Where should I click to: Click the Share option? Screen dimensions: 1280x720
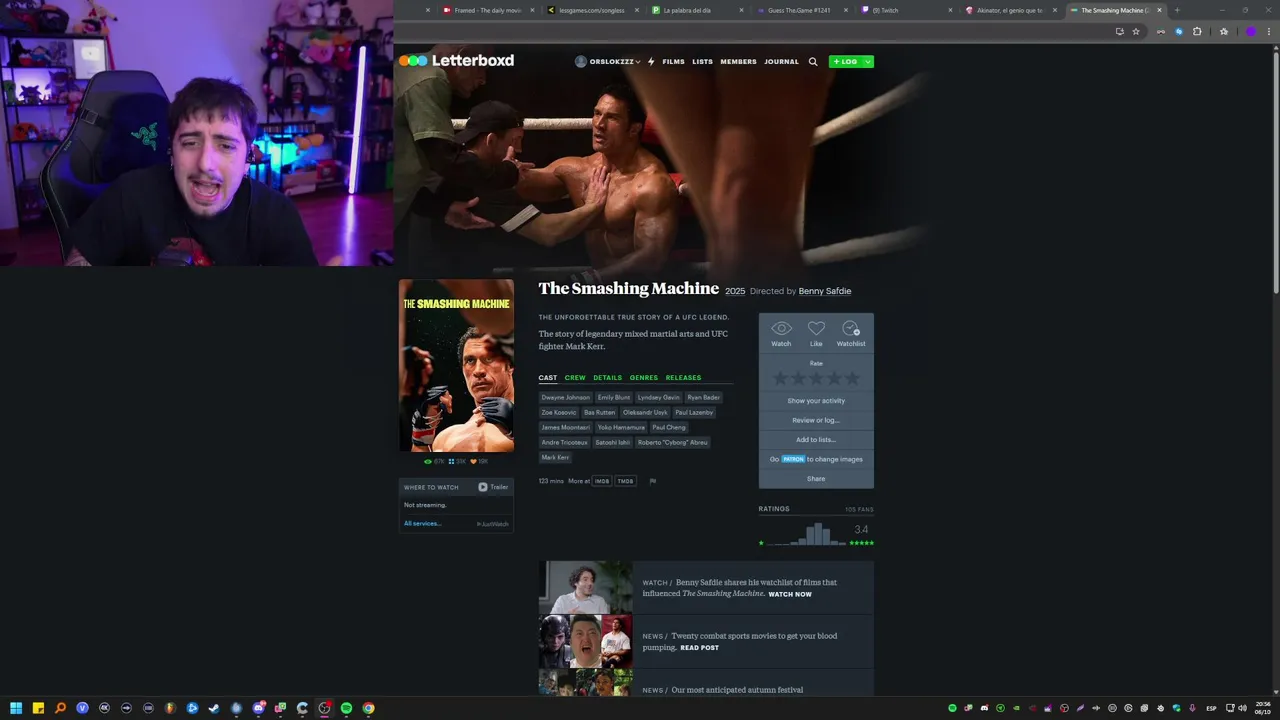[816, 479]
